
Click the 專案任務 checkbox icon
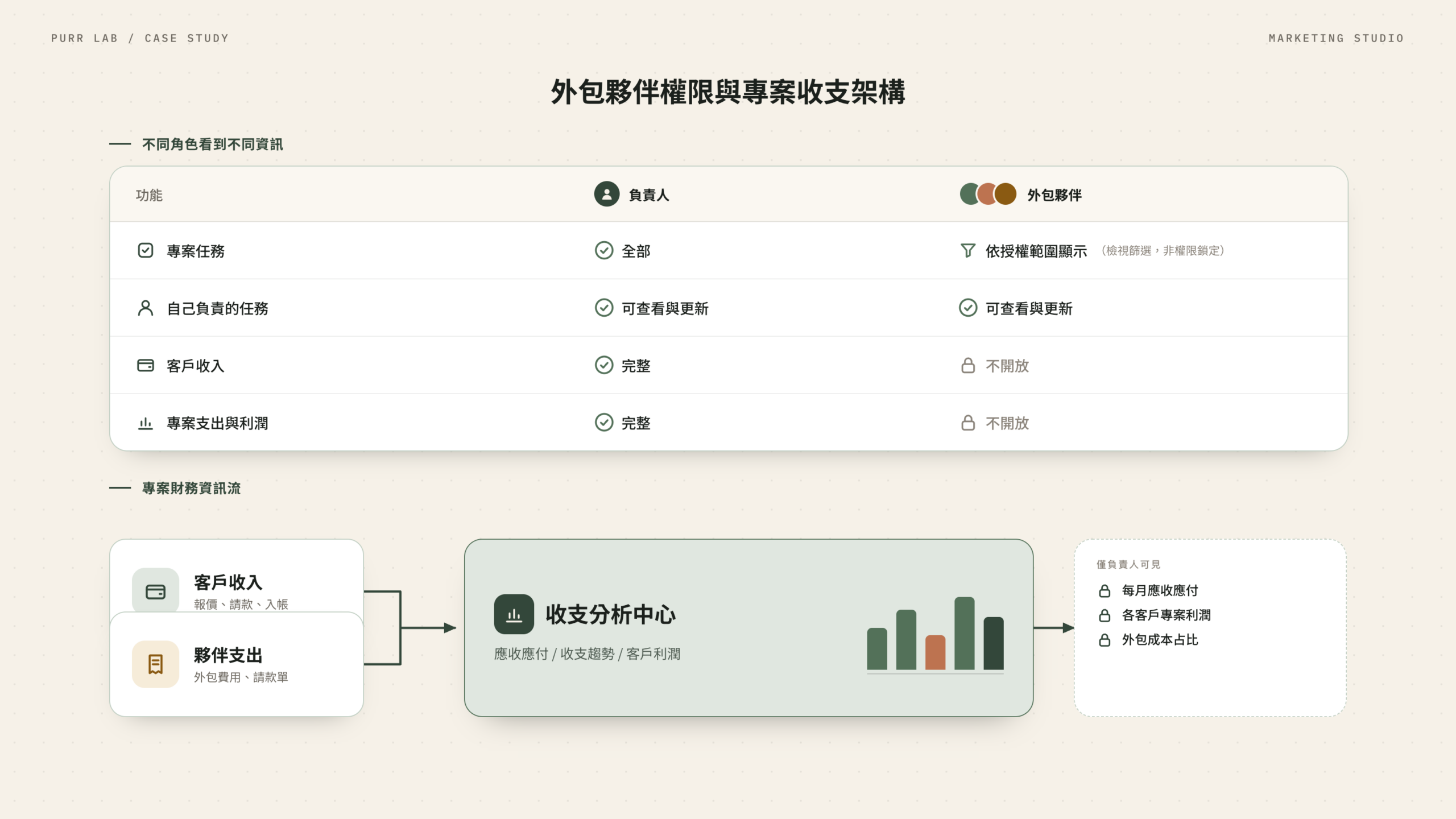[x=146, y=250]
